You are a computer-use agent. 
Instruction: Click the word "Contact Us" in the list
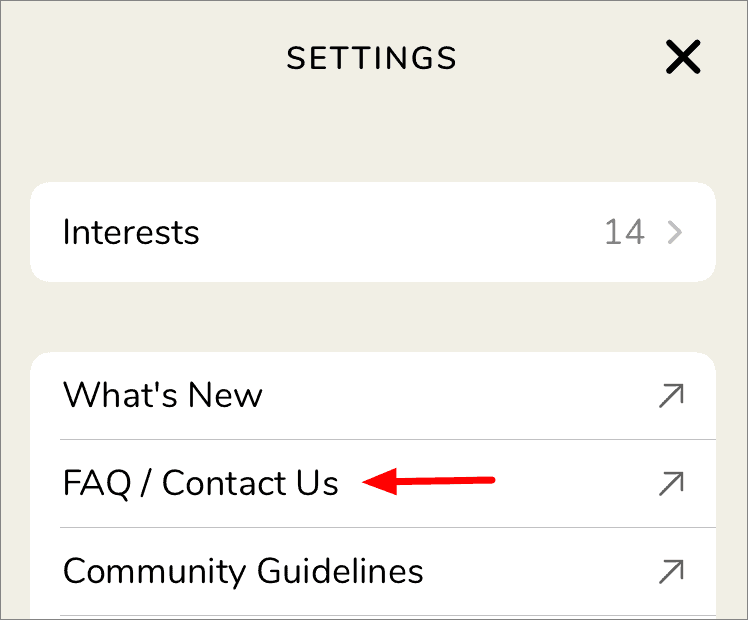pyautogui.click(x=250, y=484)
